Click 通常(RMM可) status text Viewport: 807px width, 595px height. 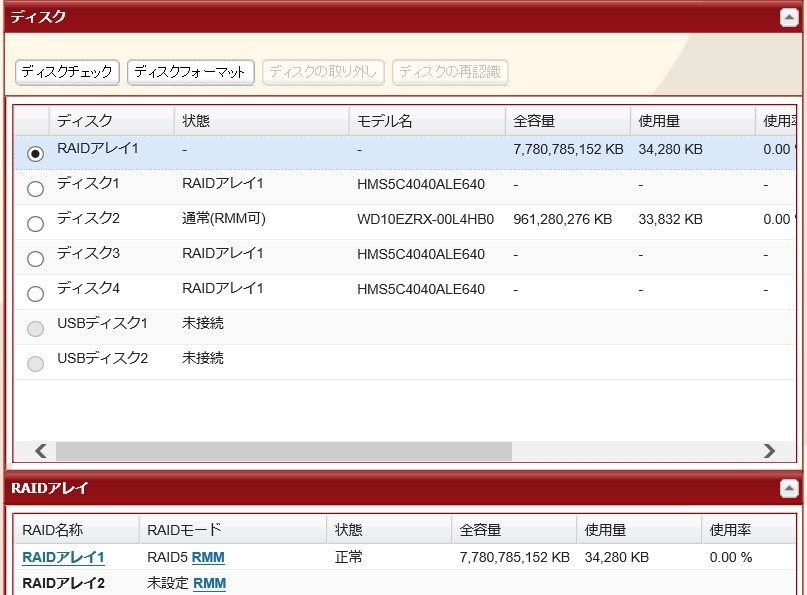click(x=224, y=219)
